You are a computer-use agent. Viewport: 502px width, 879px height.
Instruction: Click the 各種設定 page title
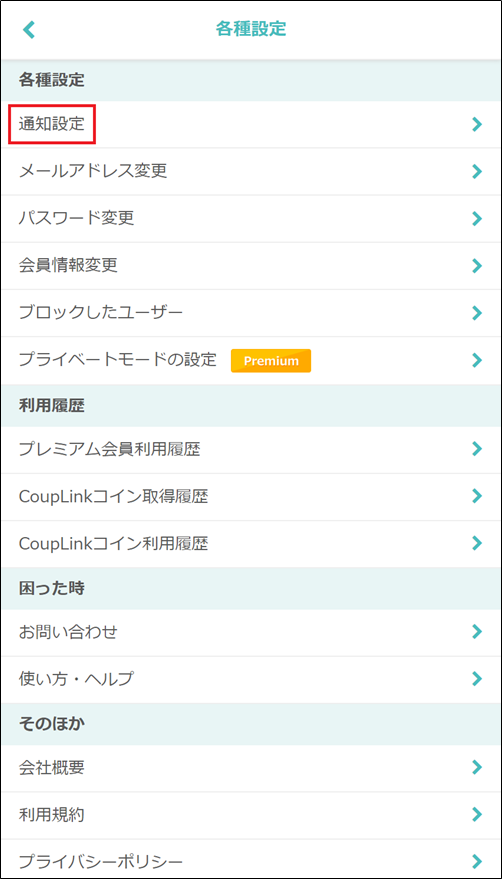click(x=251, y=29)
